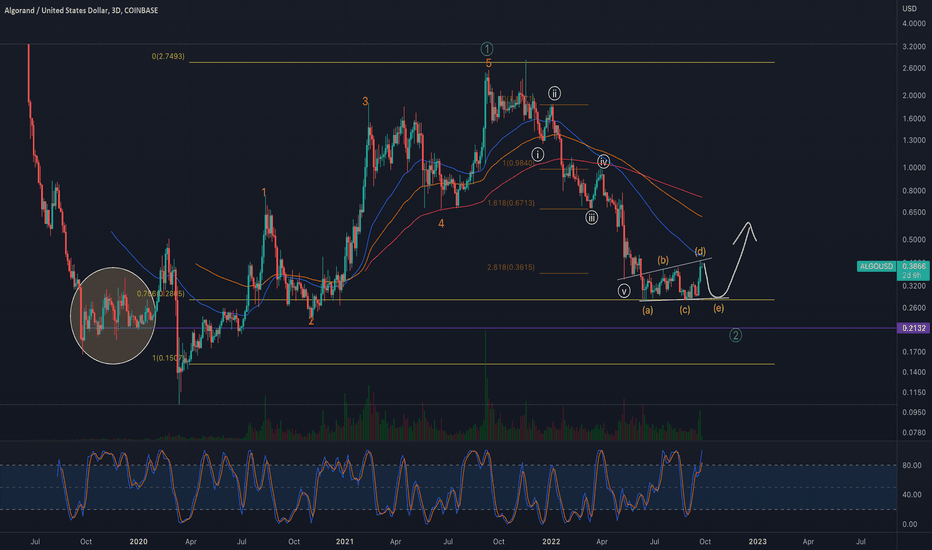Click the 0.0780 price axis label

pyautogui.click(x=914, y=433)
